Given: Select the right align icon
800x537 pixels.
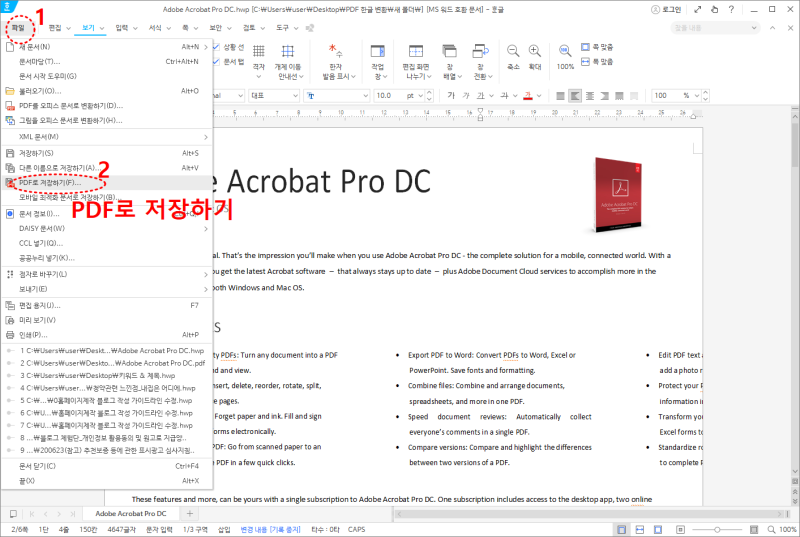Looking at the screenshot, I should 605,95.
